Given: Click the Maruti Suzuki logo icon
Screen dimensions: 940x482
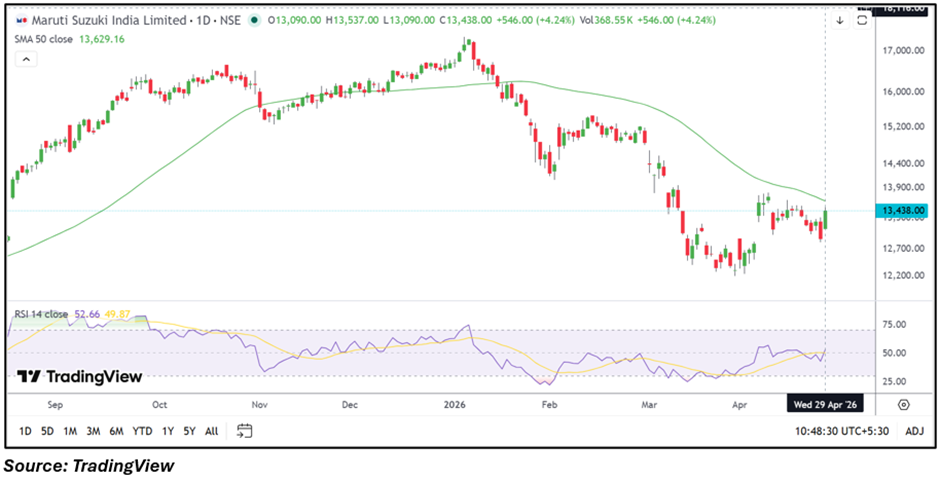Looking at the screenshot, I should click(x=19, y=18).
